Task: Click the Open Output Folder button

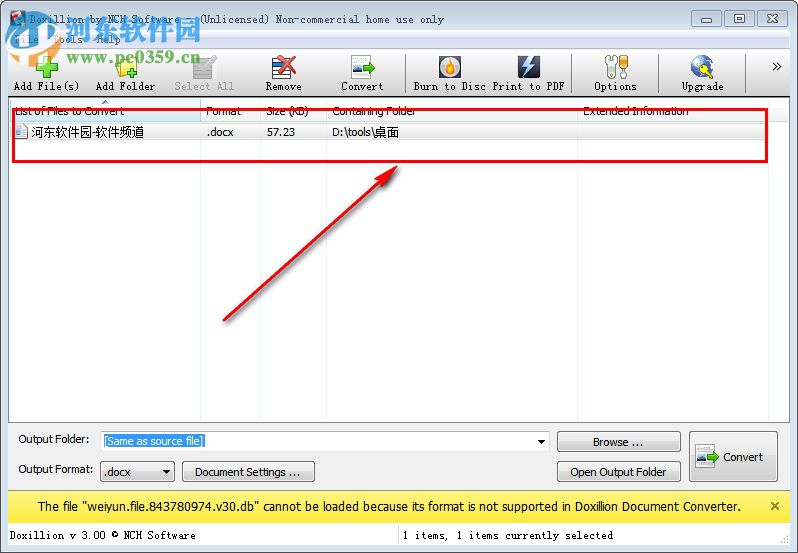Action: 618,472
